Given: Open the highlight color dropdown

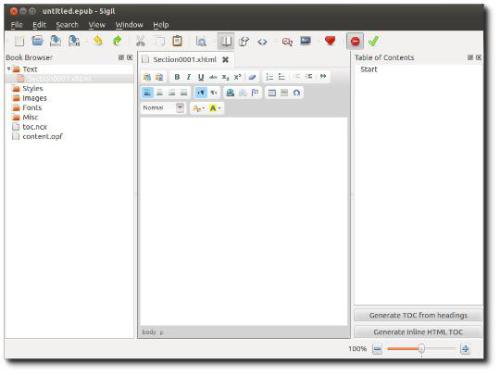Looking at the screenshot, I should pyautogui.click(x=219, y=108).
